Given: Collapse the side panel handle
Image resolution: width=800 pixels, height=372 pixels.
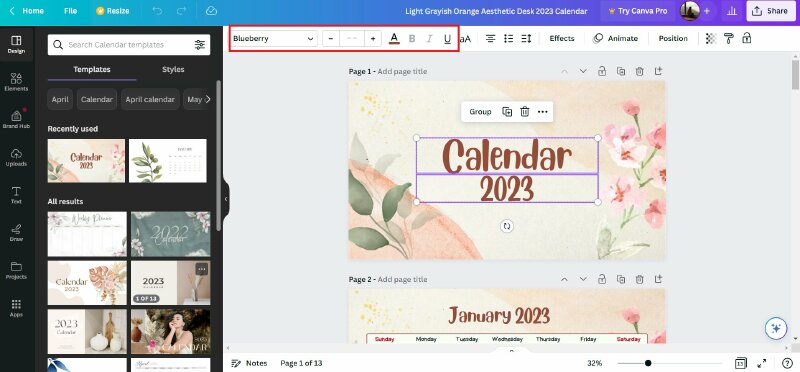Looking at the screenshot, I should click(226, 199).
